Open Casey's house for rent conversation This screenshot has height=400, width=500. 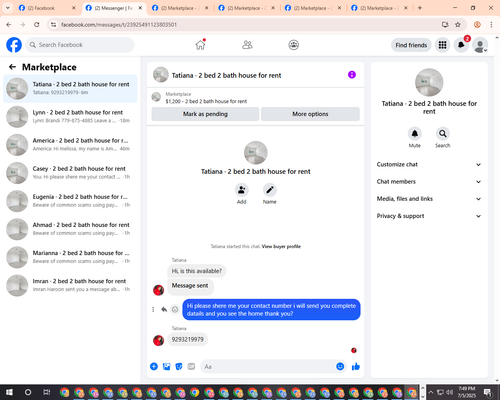click(x=70, y=173)
